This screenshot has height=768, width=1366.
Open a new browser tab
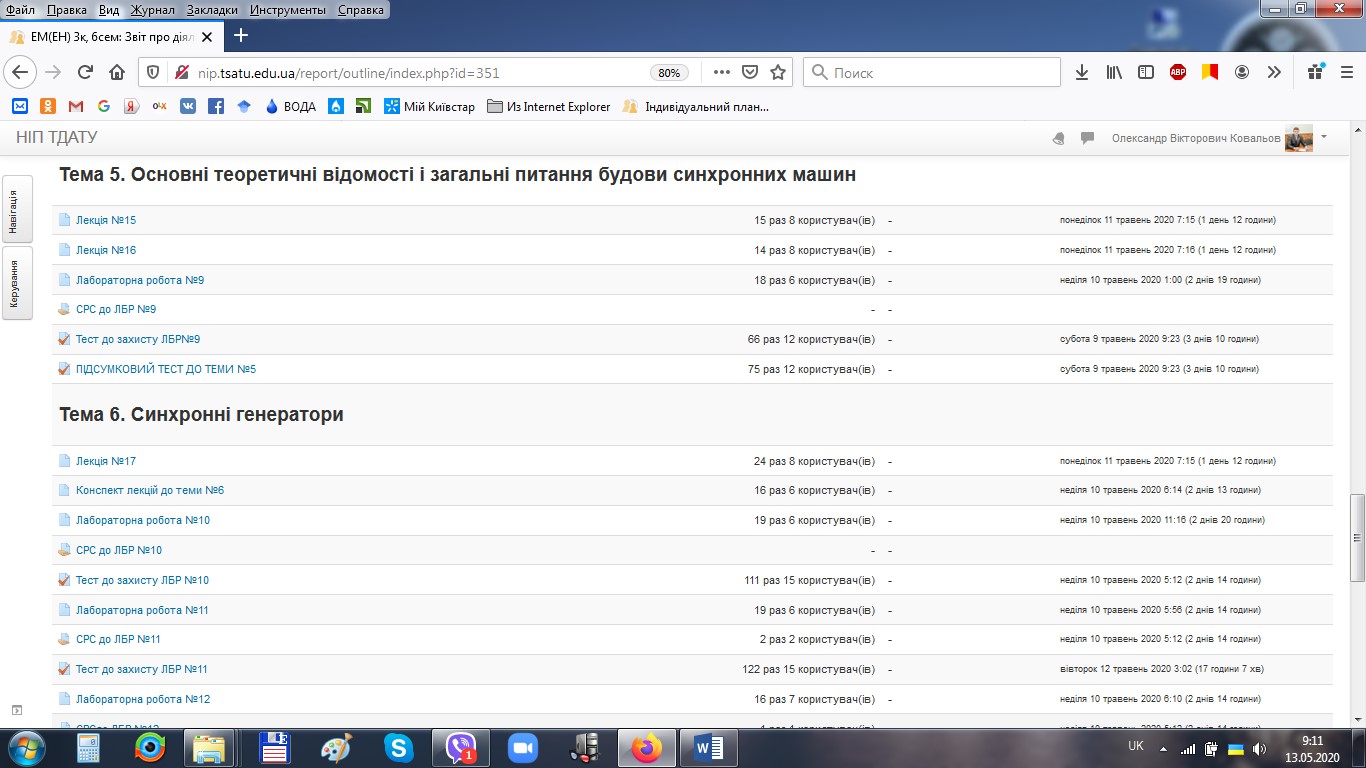tap(240, 35)
